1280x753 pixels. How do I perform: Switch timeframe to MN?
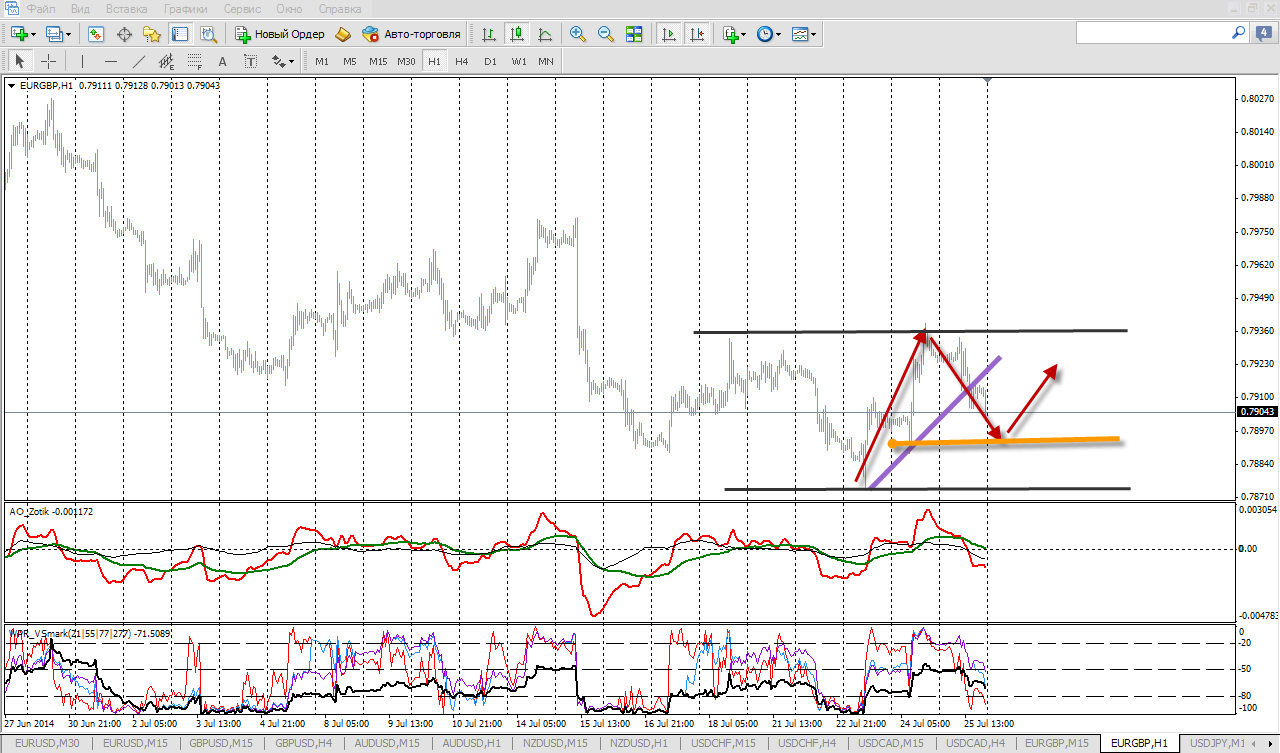coord(546,61)
